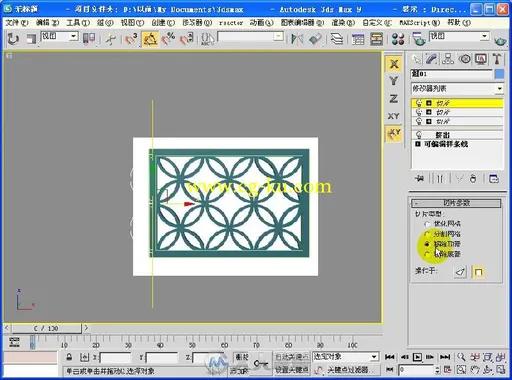Open the Animation menu (动画)

click(262, 22)
